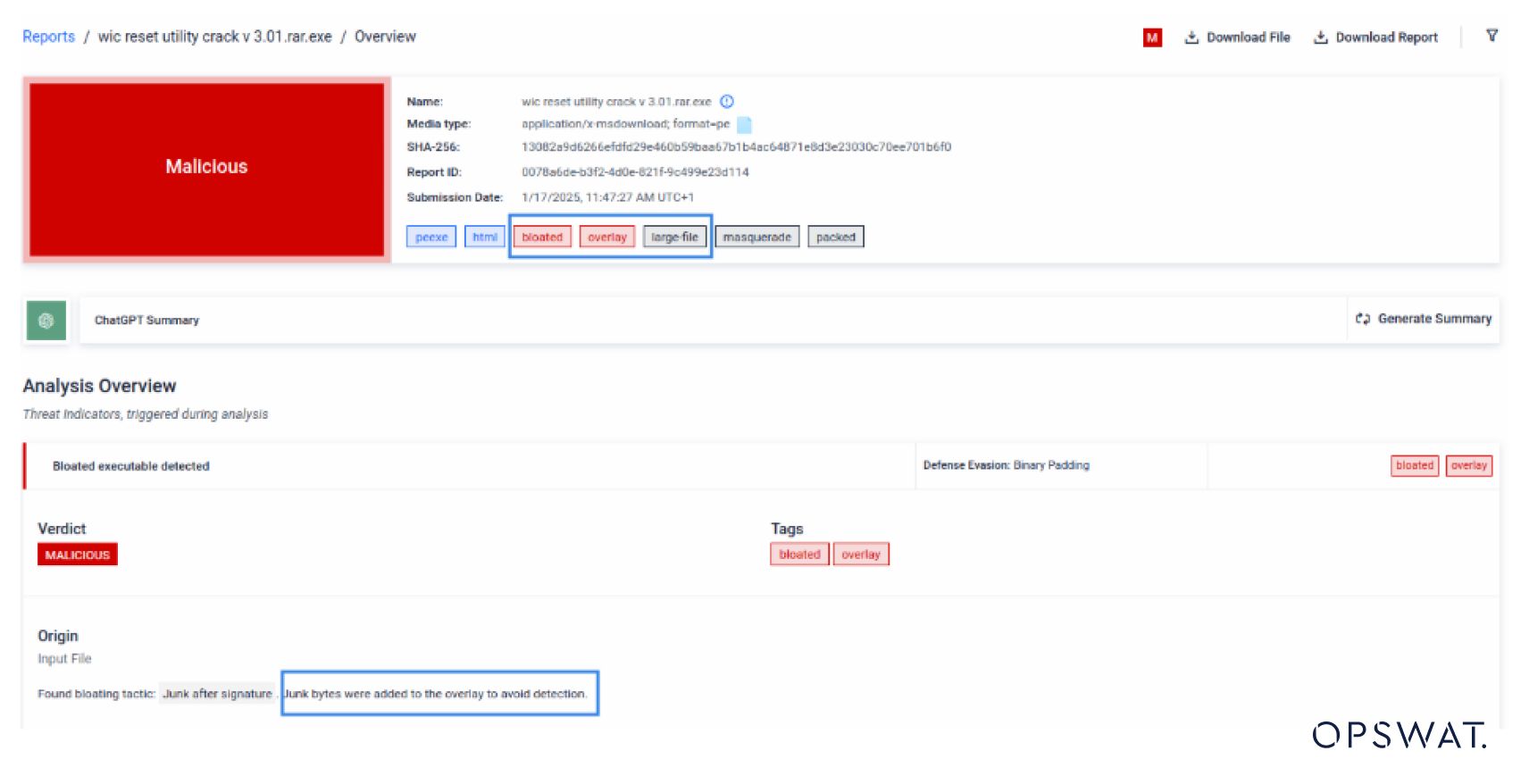Click the masquerade tag
Image resolution: width=1529 pixels, height=784 pixels.
(756, 238)
